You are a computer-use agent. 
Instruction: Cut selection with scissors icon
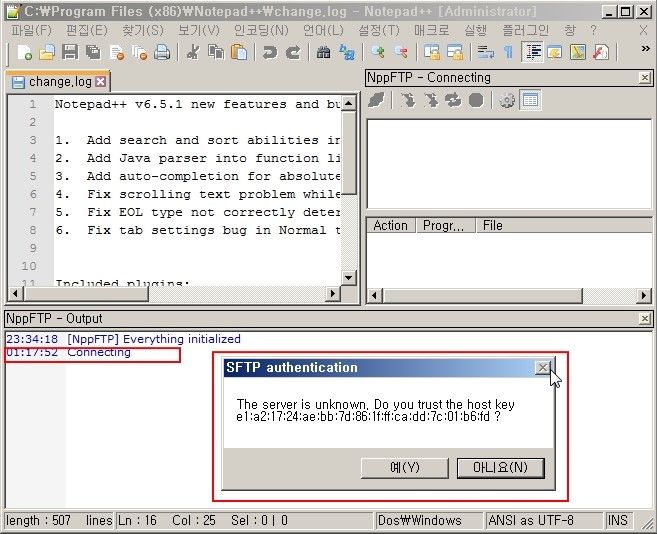click(x=193, y=52)
